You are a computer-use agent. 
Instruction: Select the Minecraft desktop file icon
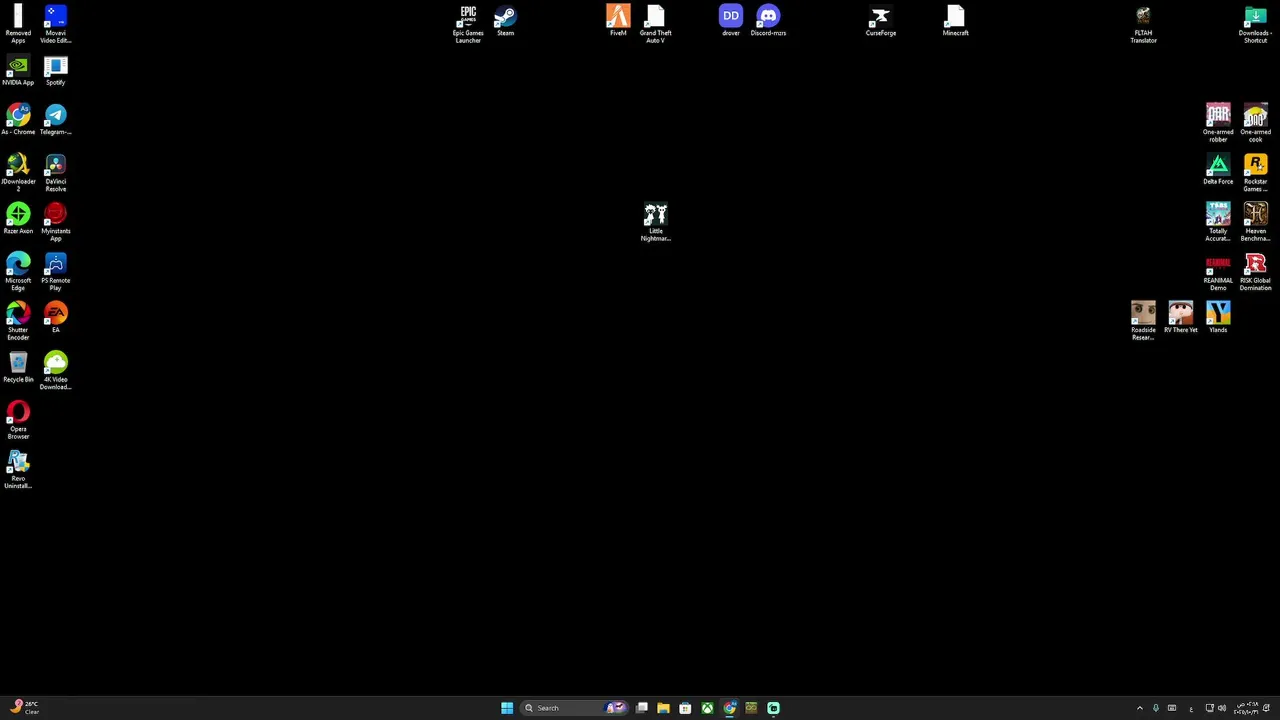955,21
